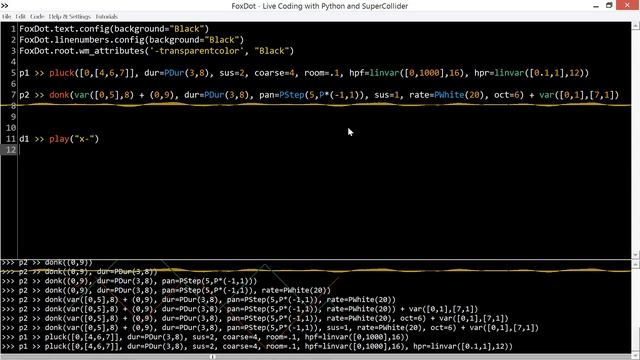The height and width of the screenshot is (360, 640).
Task: Click line number 7 in the gutter
Action: pyautogui.click(x=13, y=95)
